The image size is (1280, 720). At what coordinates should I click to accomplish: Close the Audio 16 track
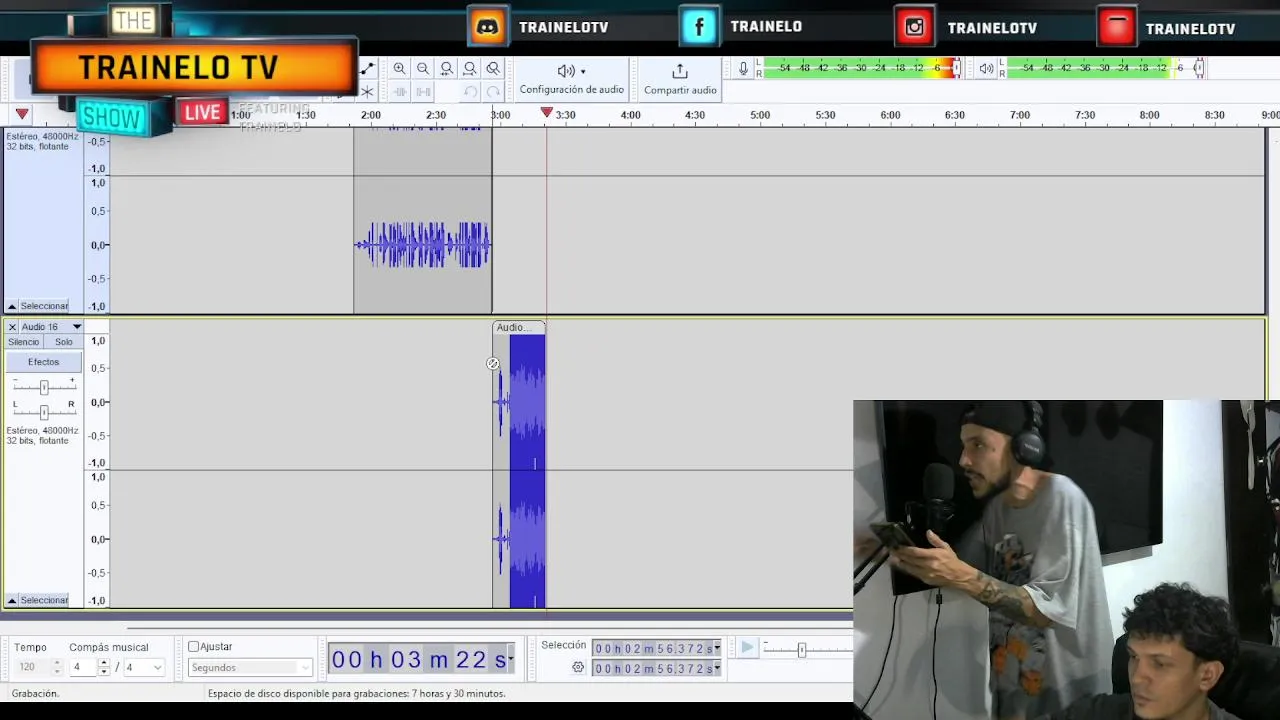(x=12, y=327)
